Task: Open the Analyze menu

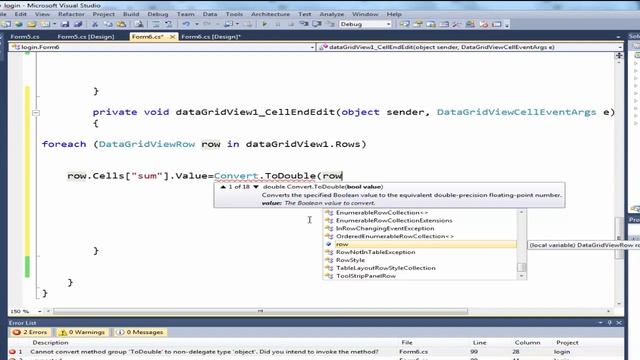Action: click(x=331, y=14)
